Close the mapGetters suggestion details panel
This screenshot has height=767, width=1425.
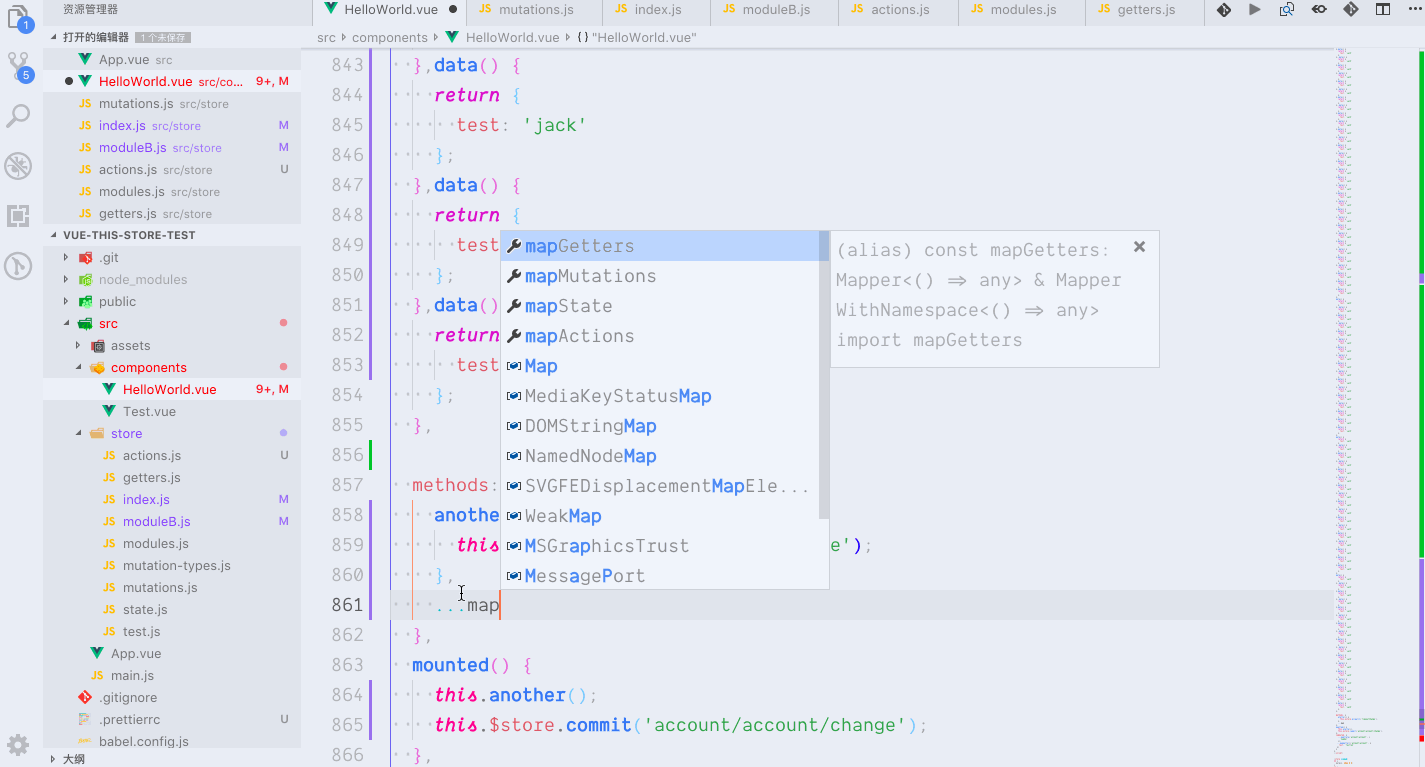[1139, 247]
